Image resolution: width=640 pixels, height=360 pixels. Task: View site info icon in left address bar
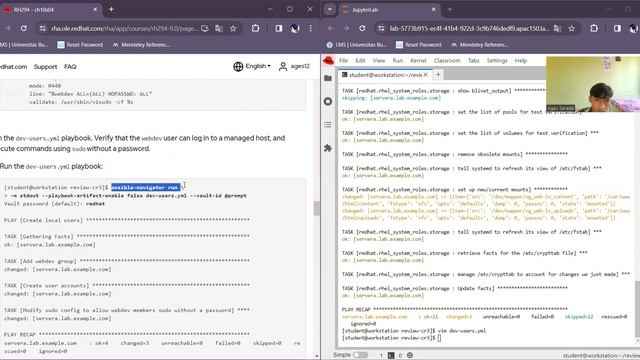click(x=42, y=28)
